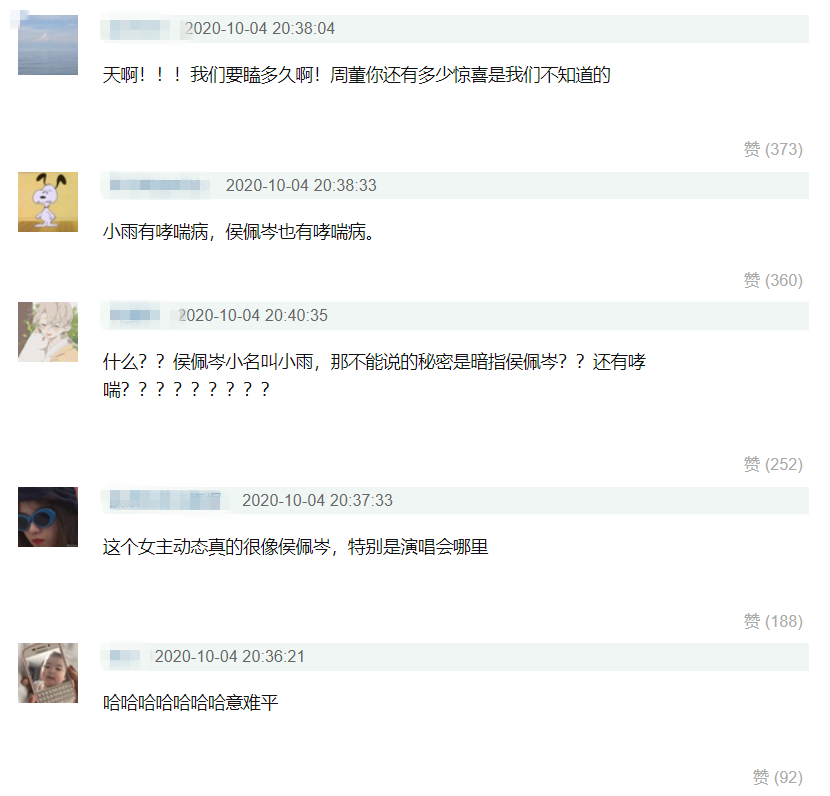Open blurred username beside 20:38:04 timestamp
Image resolution: width=830 pixels, height=796 pixels.
(140, 29)
